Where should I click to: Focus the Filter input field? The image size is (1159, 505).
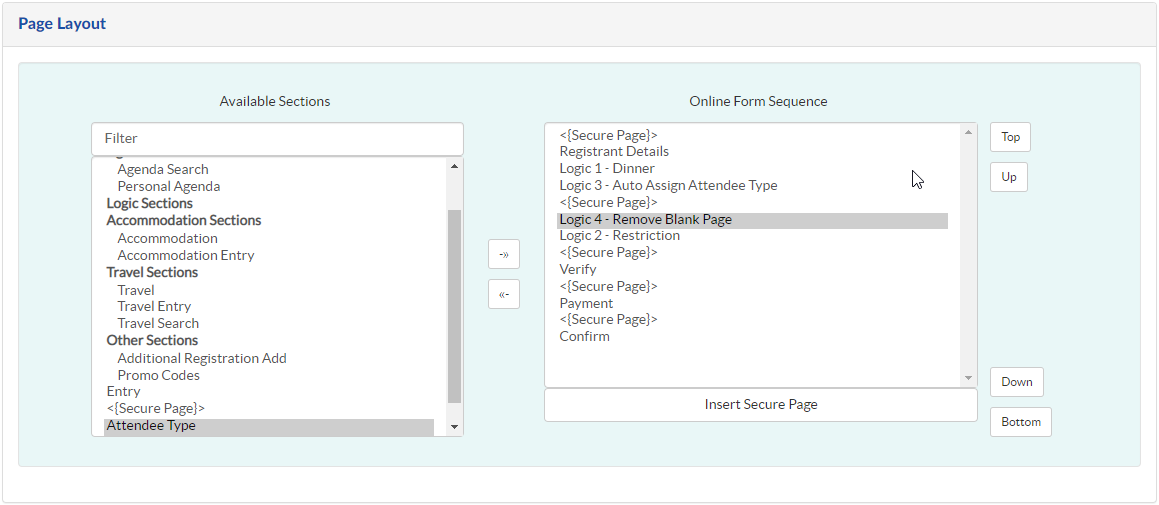(x=277, y=138)
